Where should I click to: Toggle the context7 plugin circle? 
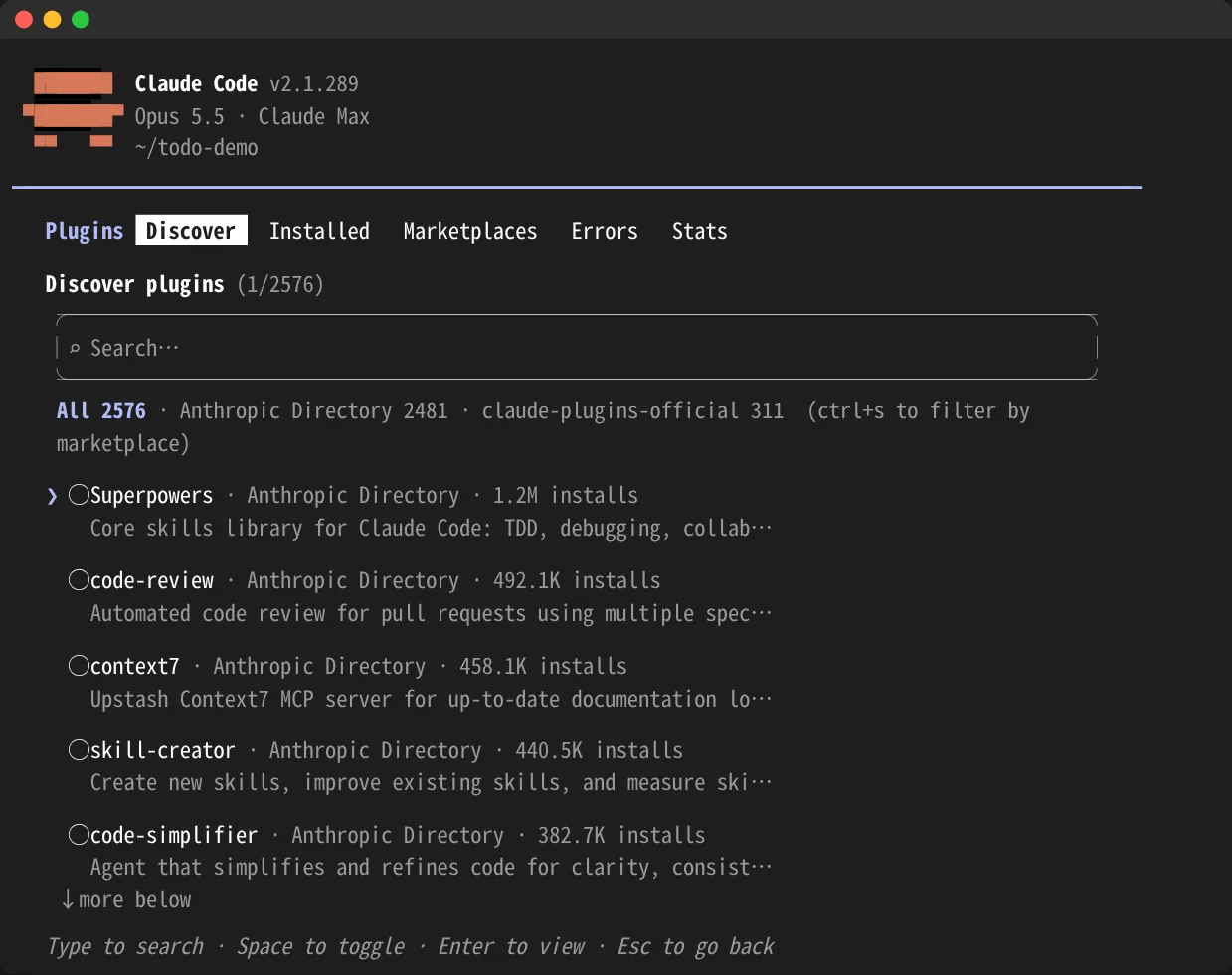79,666
